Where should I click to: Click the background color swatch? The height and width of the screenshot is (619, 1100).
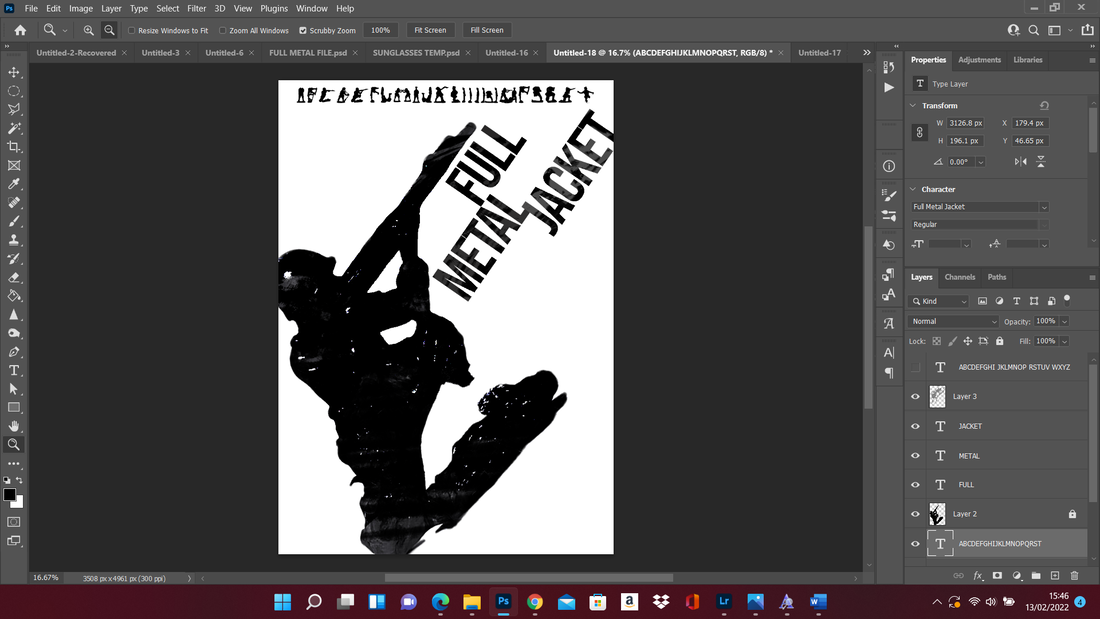[x=19, y=503]
